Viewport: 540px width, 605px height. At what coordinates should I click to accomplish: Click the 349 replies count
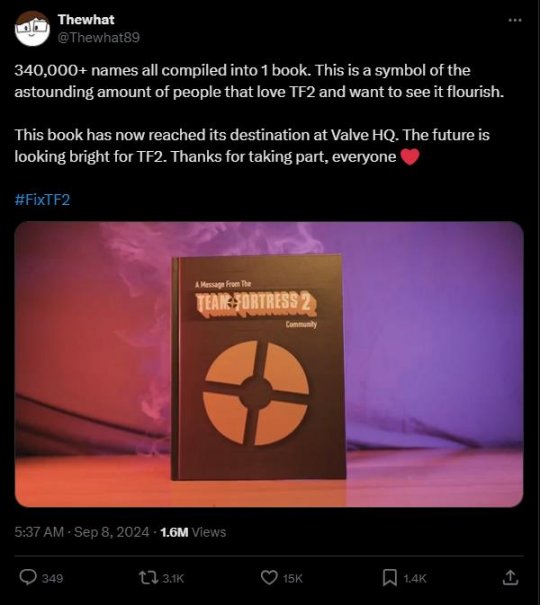pos(52,578)
